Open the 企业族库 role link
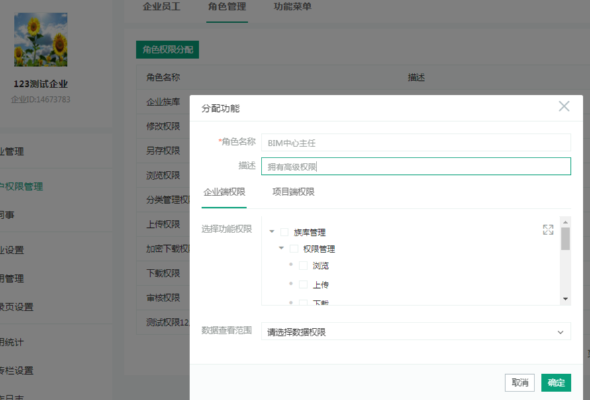590x400 pixels. [x=163, y=102]
